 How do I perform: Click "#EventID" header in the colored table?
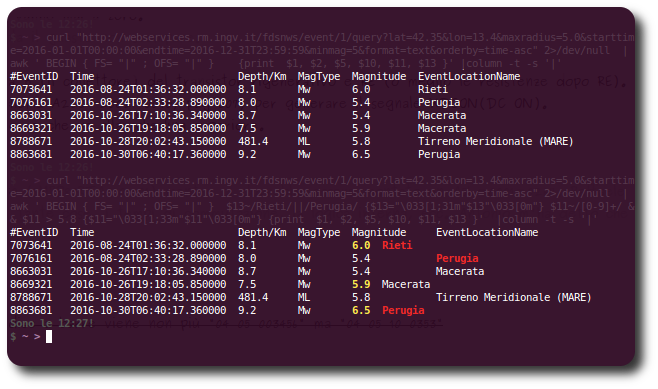click(x=34, y=232)
